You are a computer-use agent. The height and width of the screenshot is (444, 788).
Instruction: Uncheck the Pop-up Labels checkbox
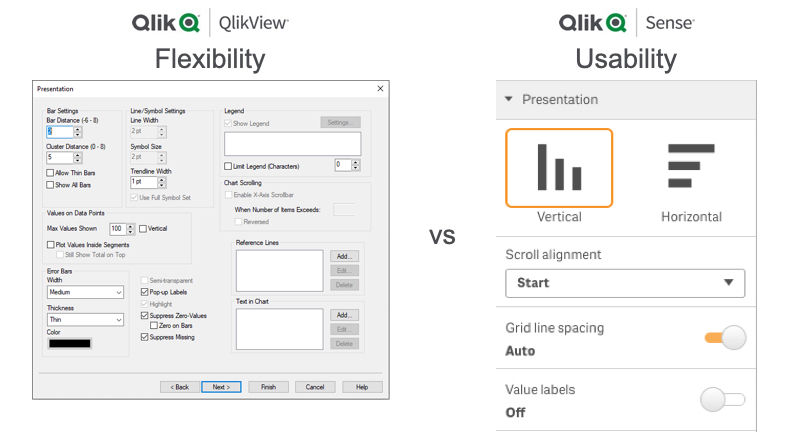point(145,292)
